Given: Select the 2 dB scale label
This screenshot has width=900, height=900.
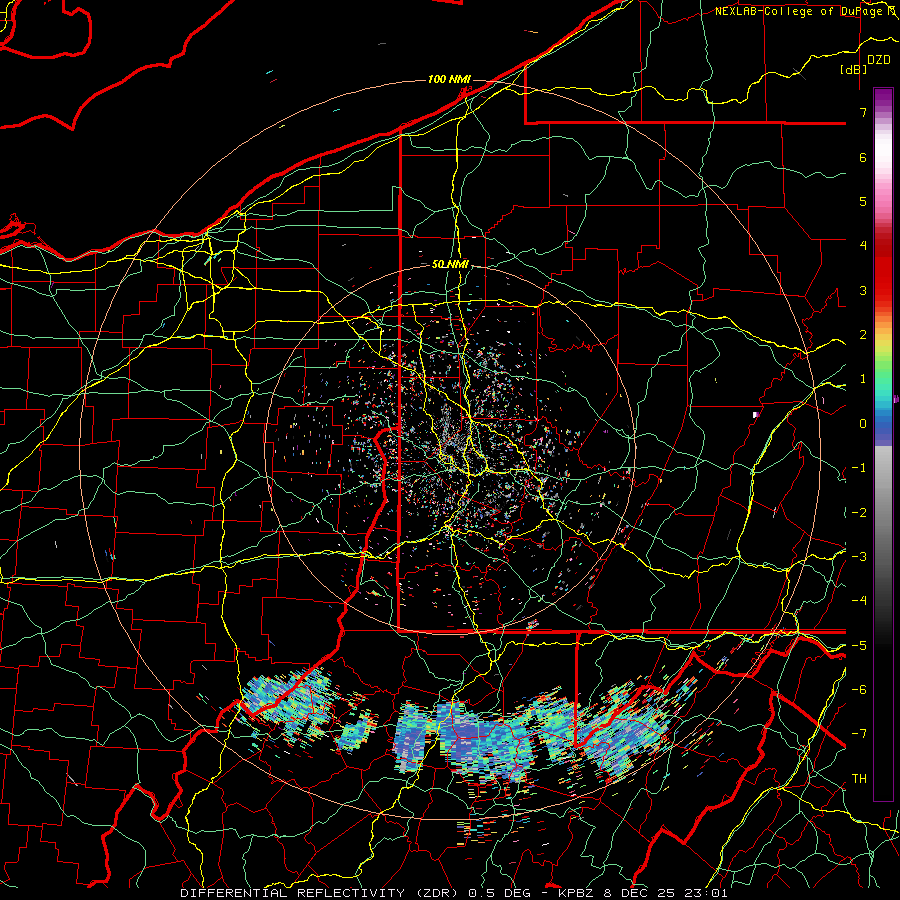Looking at the screenshot, I should (863, 335).
